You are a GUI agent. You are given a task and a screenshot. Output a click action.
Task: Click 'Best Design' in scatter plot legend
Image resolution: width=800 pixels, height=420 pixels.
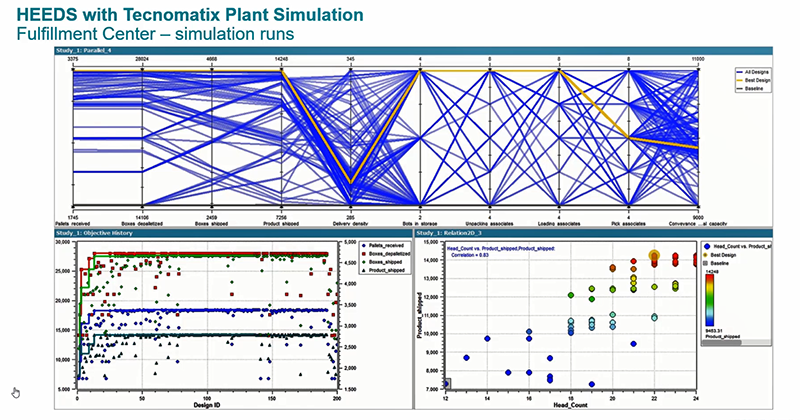click(723, 255)
